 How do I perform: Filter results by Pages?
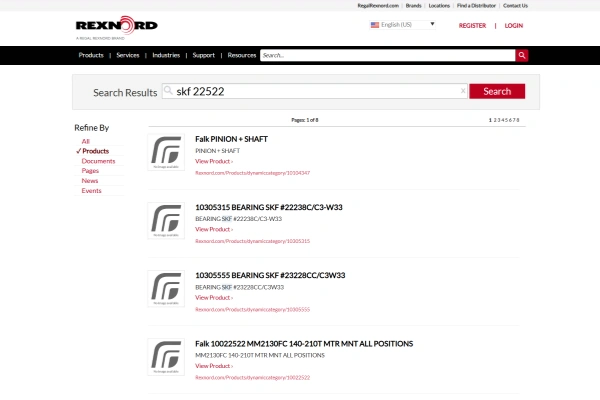coord(90,171)
